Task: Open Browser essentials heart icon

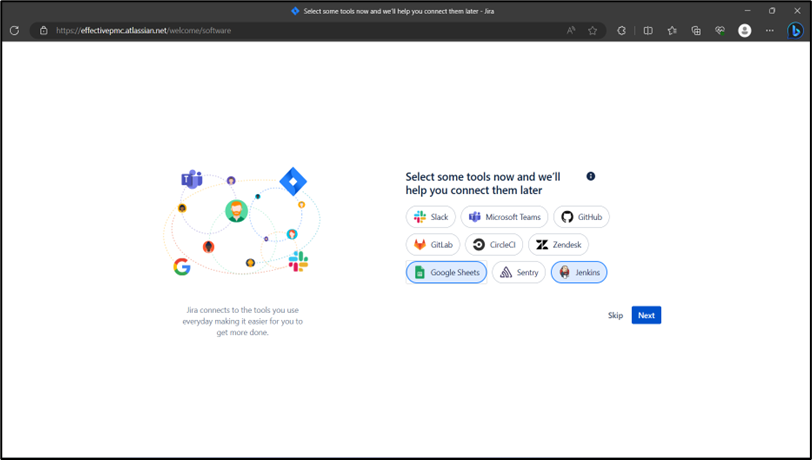Action: pos(720,31)
